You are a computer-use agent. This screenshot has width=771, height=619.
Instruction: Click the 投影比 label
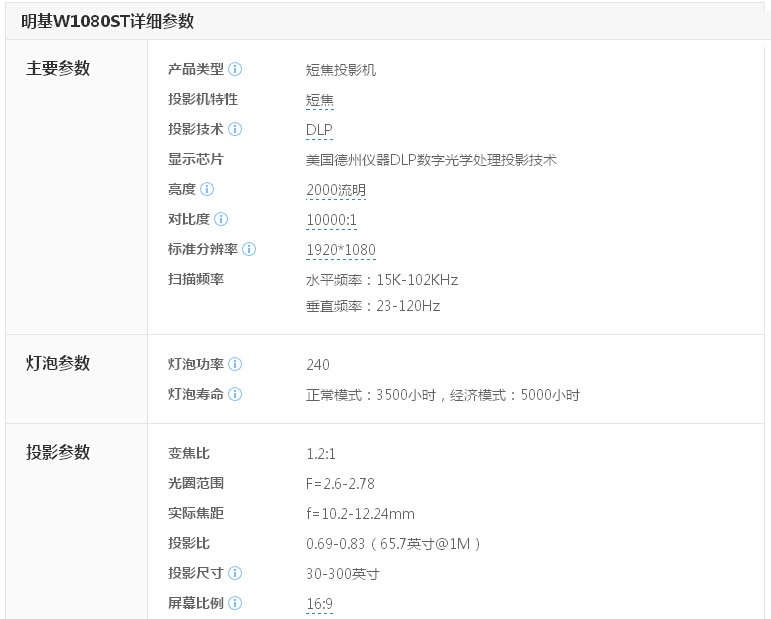(x=189, y=543)
